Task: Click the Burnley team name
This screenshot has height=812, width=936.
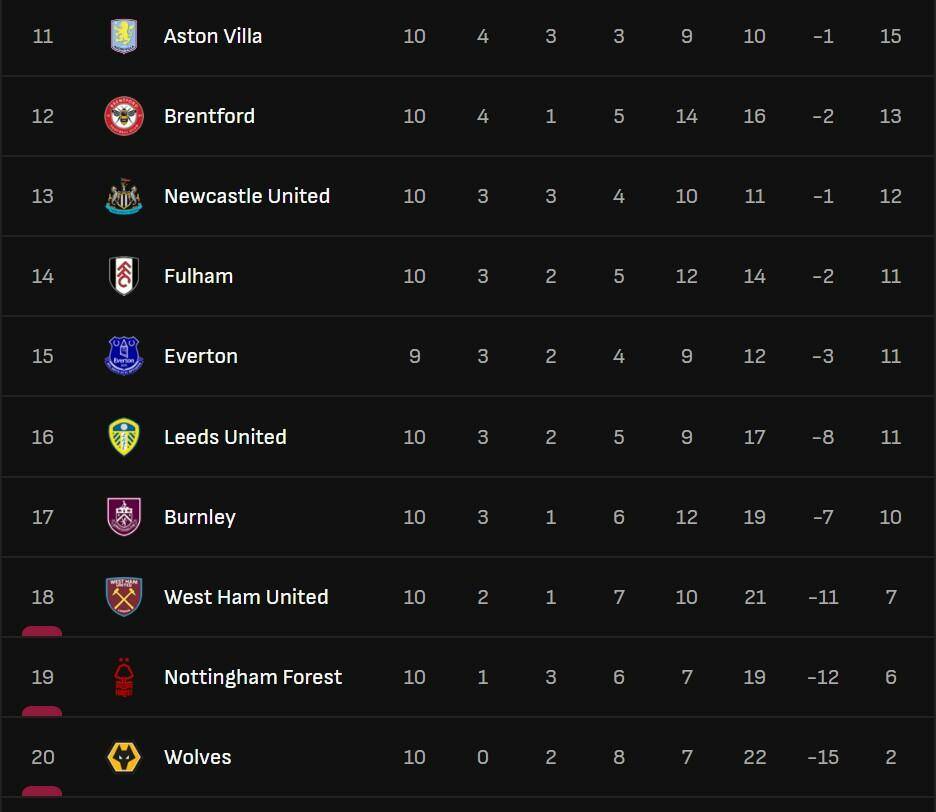Action: 200,517
